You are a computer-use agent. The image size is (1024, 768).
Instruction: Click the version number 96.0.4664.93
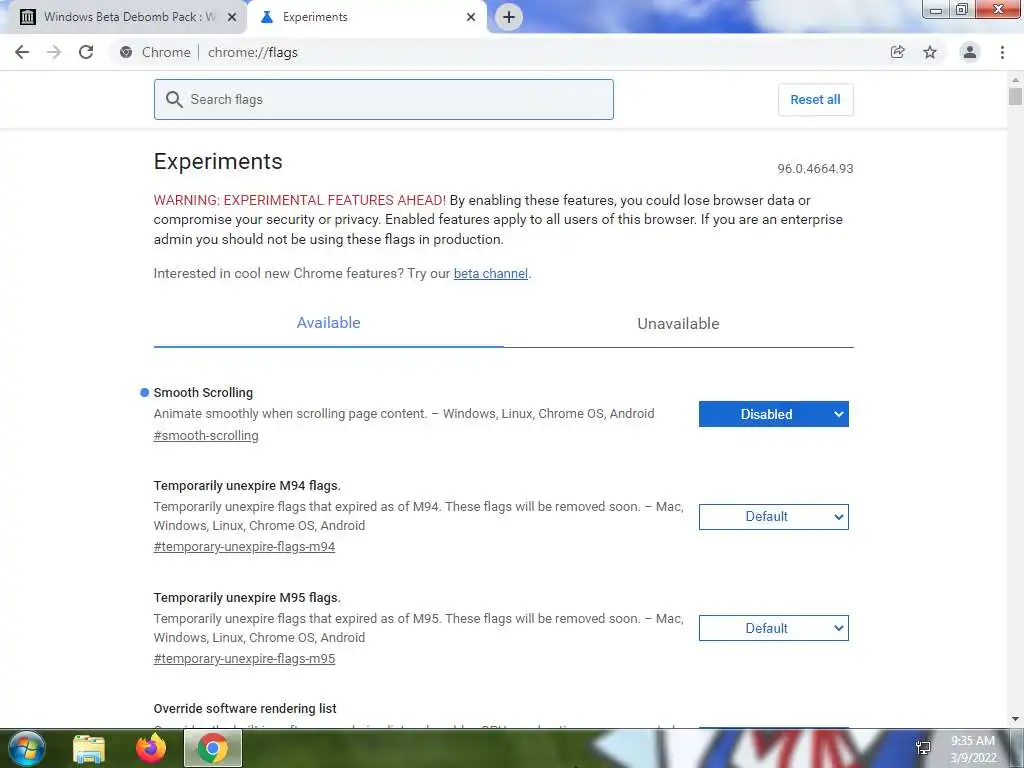click(x=815, y=168)
